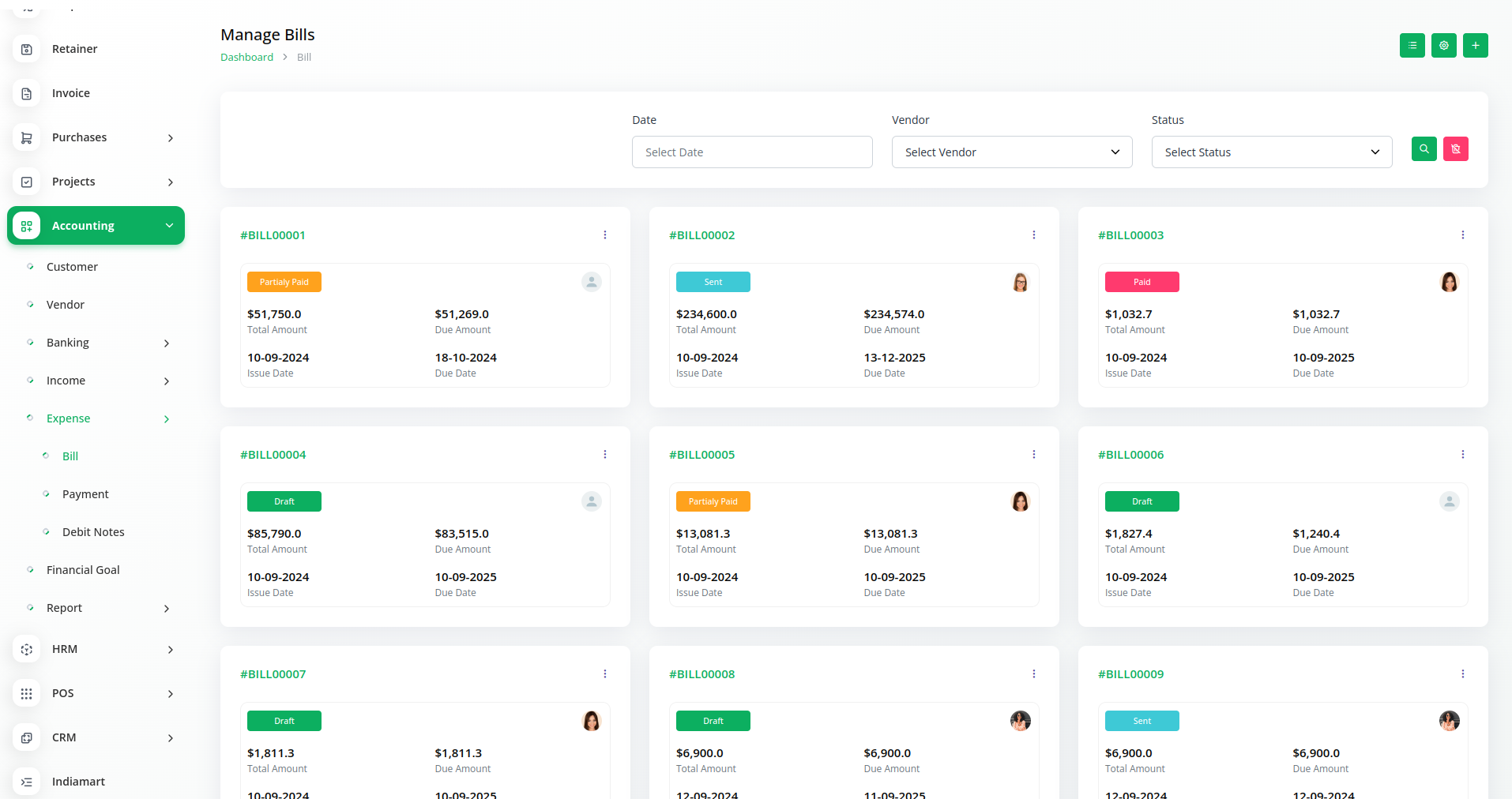The height and width of the screenshot is (799, 1512).
Task: Click the green list view icon
Action: pos(1412,46)
